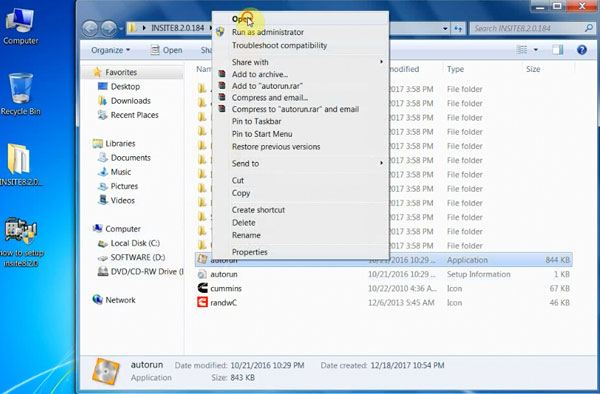
Task: Click the arrow before INSITE8.2.0.184 in the address bar
Action: click(x=144, y=28)
